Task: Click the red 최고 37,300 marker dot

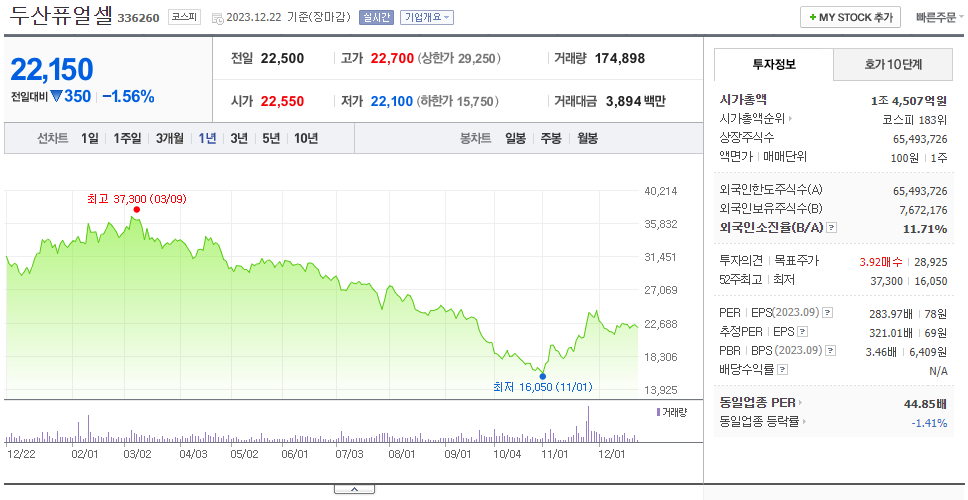Action: click(x=136, y=209)
